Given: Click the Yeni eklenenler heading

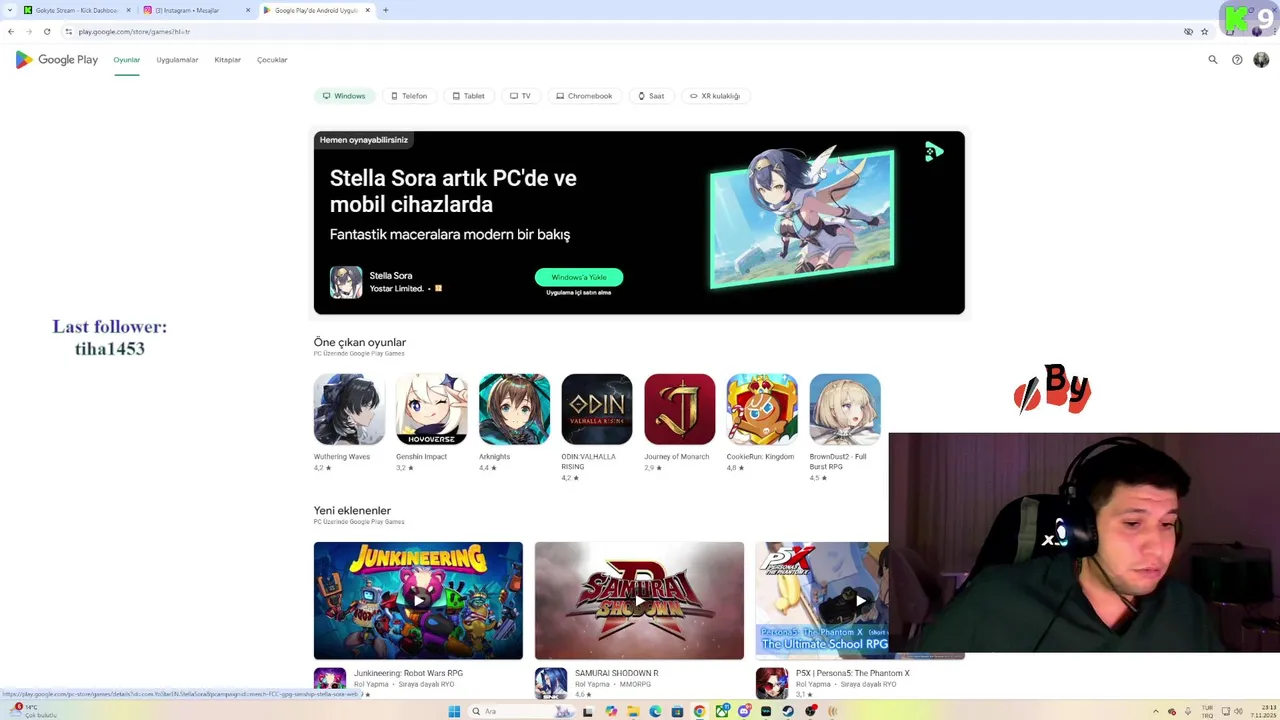Looking at the screenshot, I should point(352,510).
